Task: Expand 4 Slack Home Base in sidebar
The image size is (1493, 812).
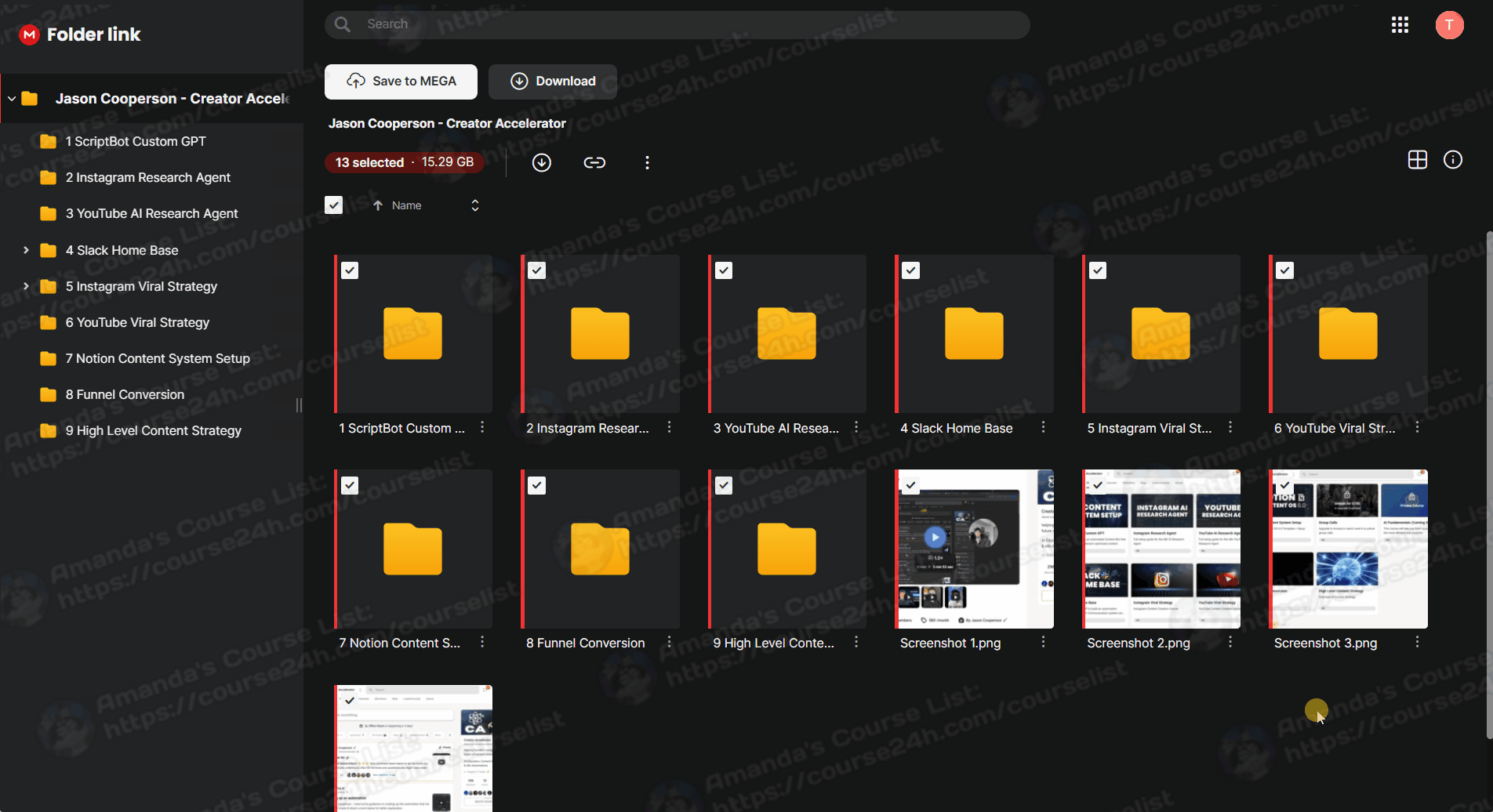Action: (26, 250)
